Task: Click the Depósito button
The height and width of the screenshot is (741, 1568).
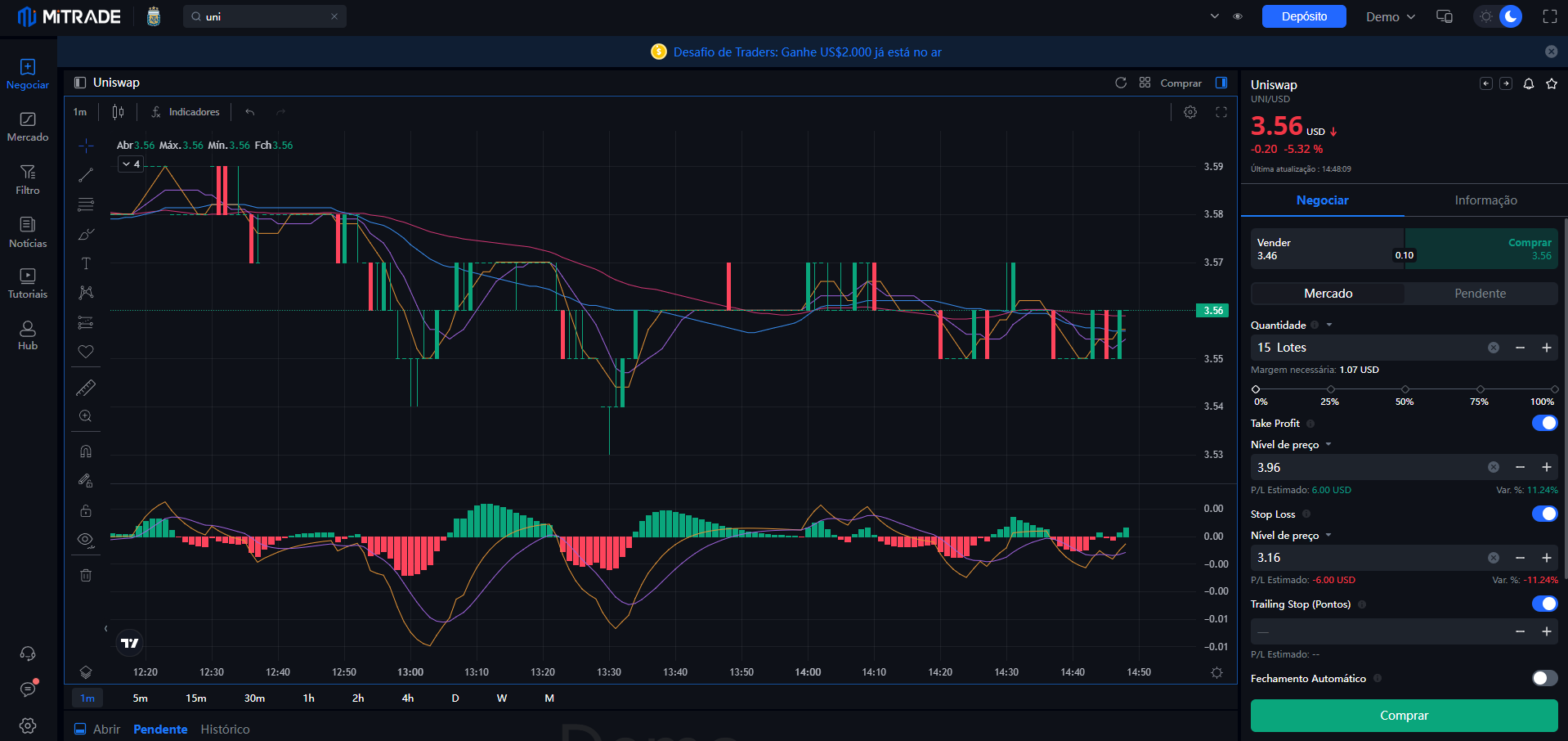Action: tap(1304, 16)
